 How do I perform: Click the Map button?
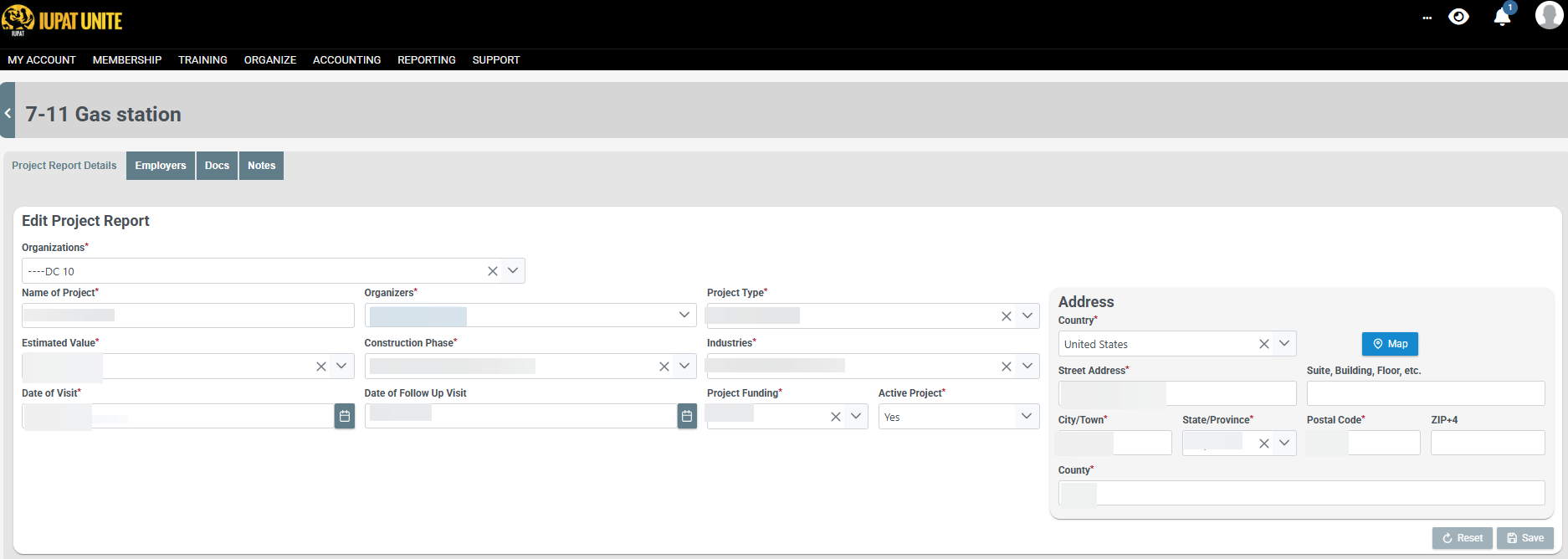[x=1390, y=344]
